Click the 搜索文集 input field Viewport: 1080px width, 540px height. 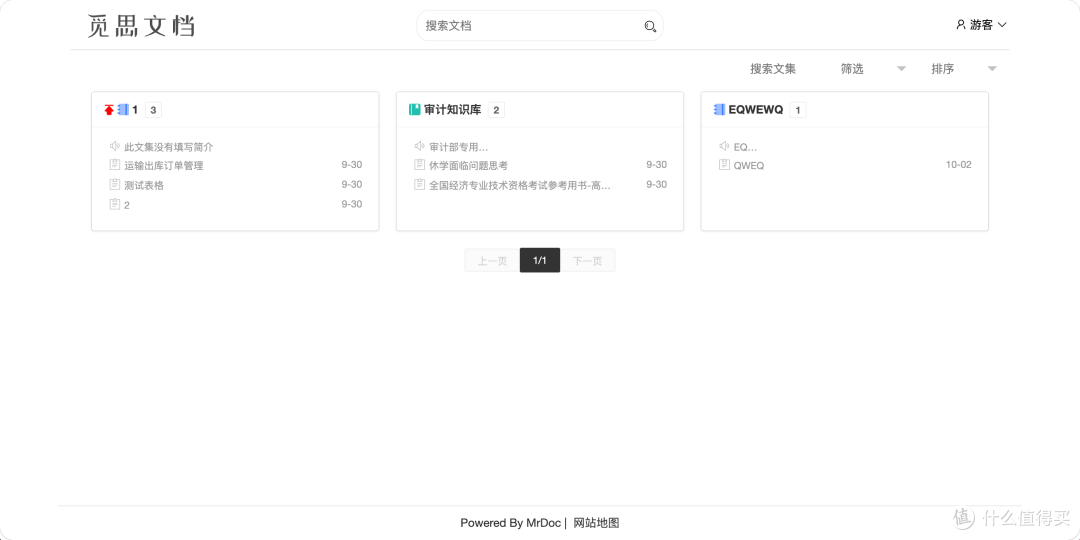782,69
